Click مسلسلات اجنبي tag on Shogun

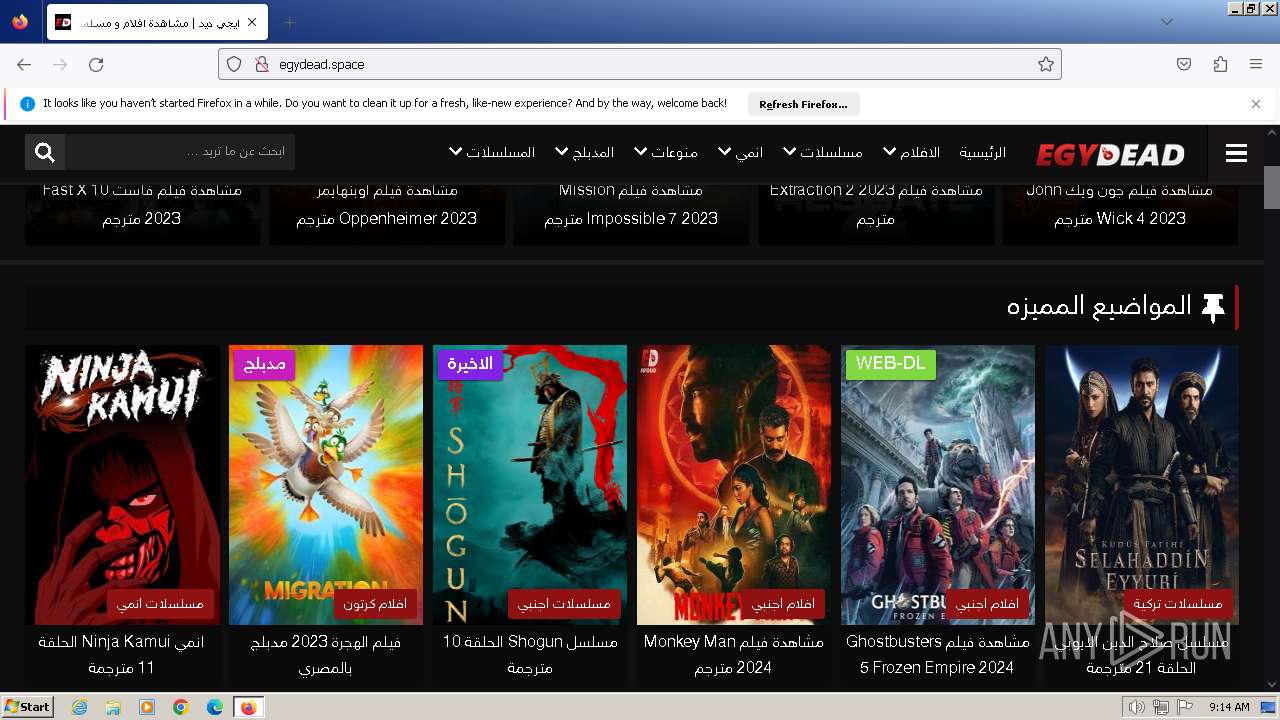(x=565, y=604)
